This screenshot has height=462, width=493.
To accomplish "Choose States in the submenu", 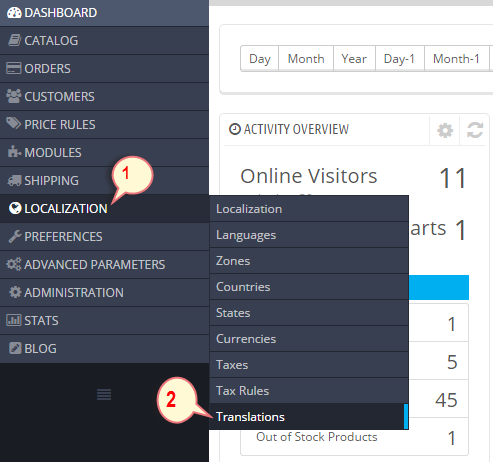I will click(x=309, y=313).
